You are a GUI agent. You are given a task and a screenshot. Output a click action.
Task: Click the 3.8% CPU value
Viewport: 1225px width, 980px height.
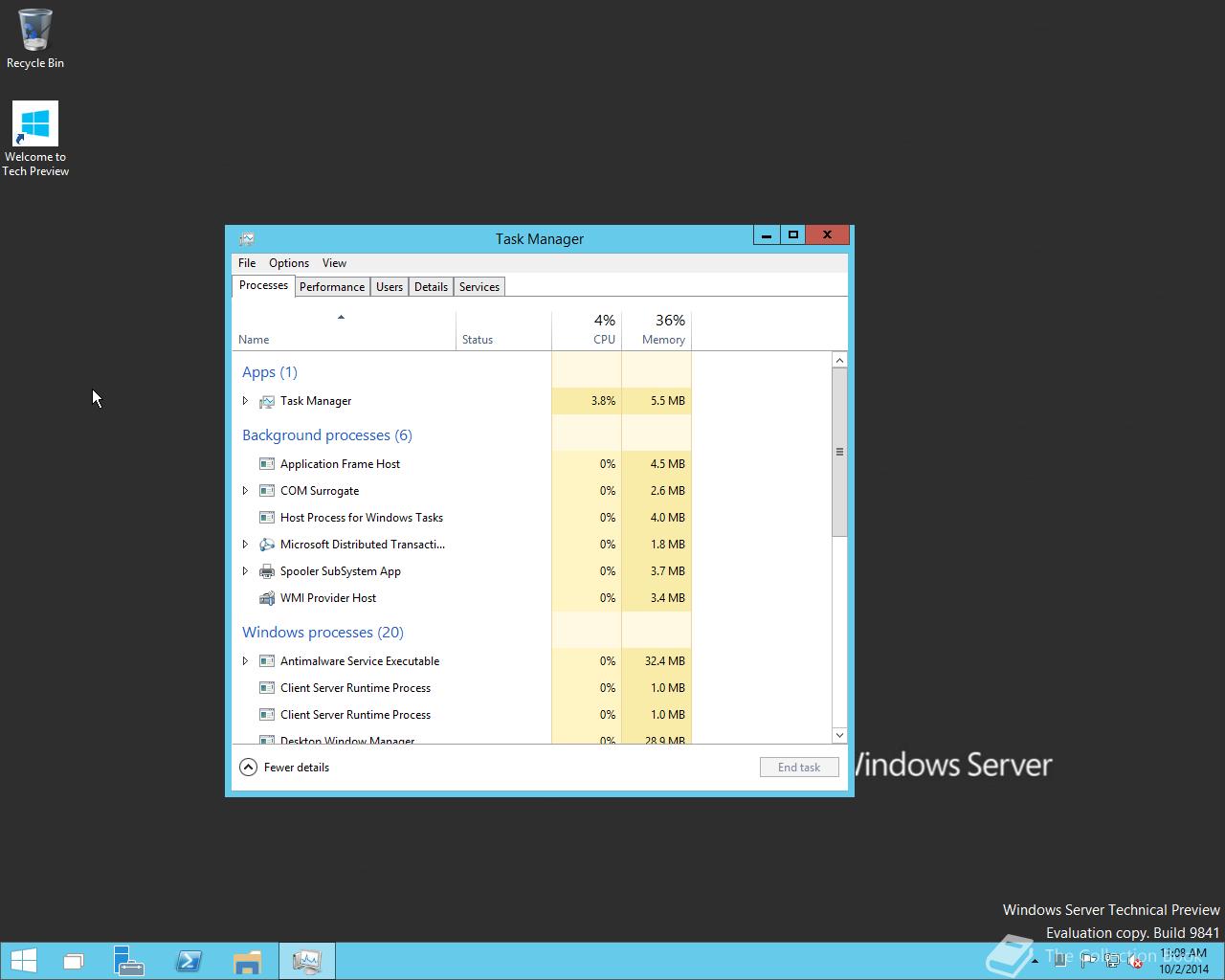[x=603, y=401]
